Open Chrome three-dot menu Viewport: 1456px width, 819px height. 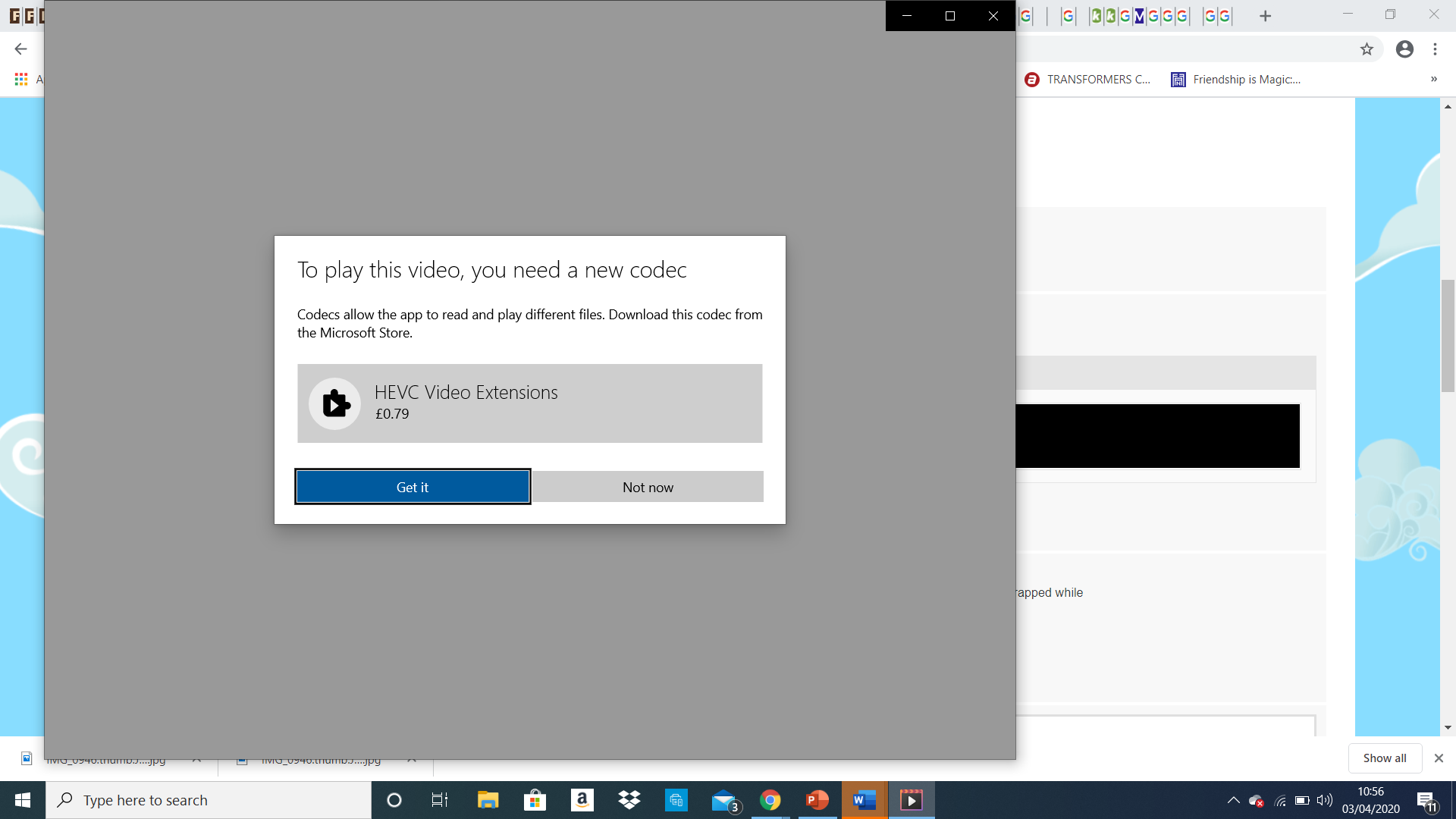[1435, 49]
